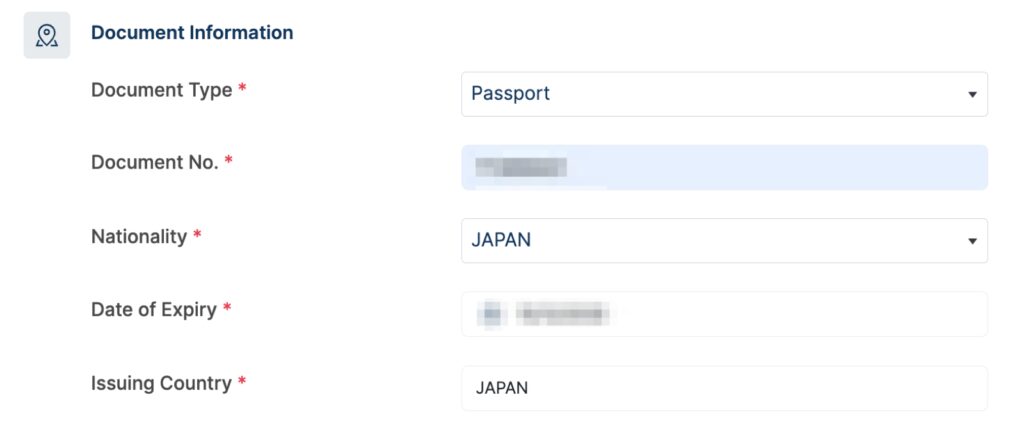
Task: Click the red asterisk beside Issuing Country
Action: [242, 382]
